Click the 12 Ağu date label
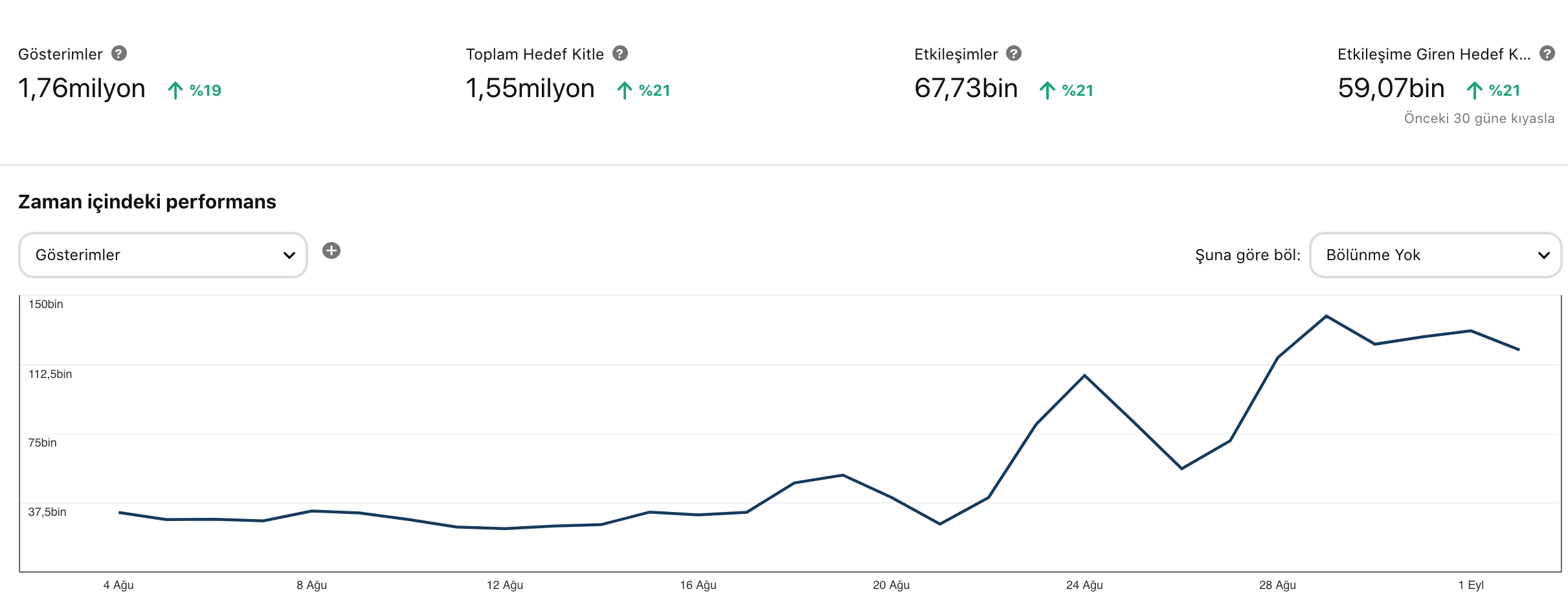 [505, 585]
